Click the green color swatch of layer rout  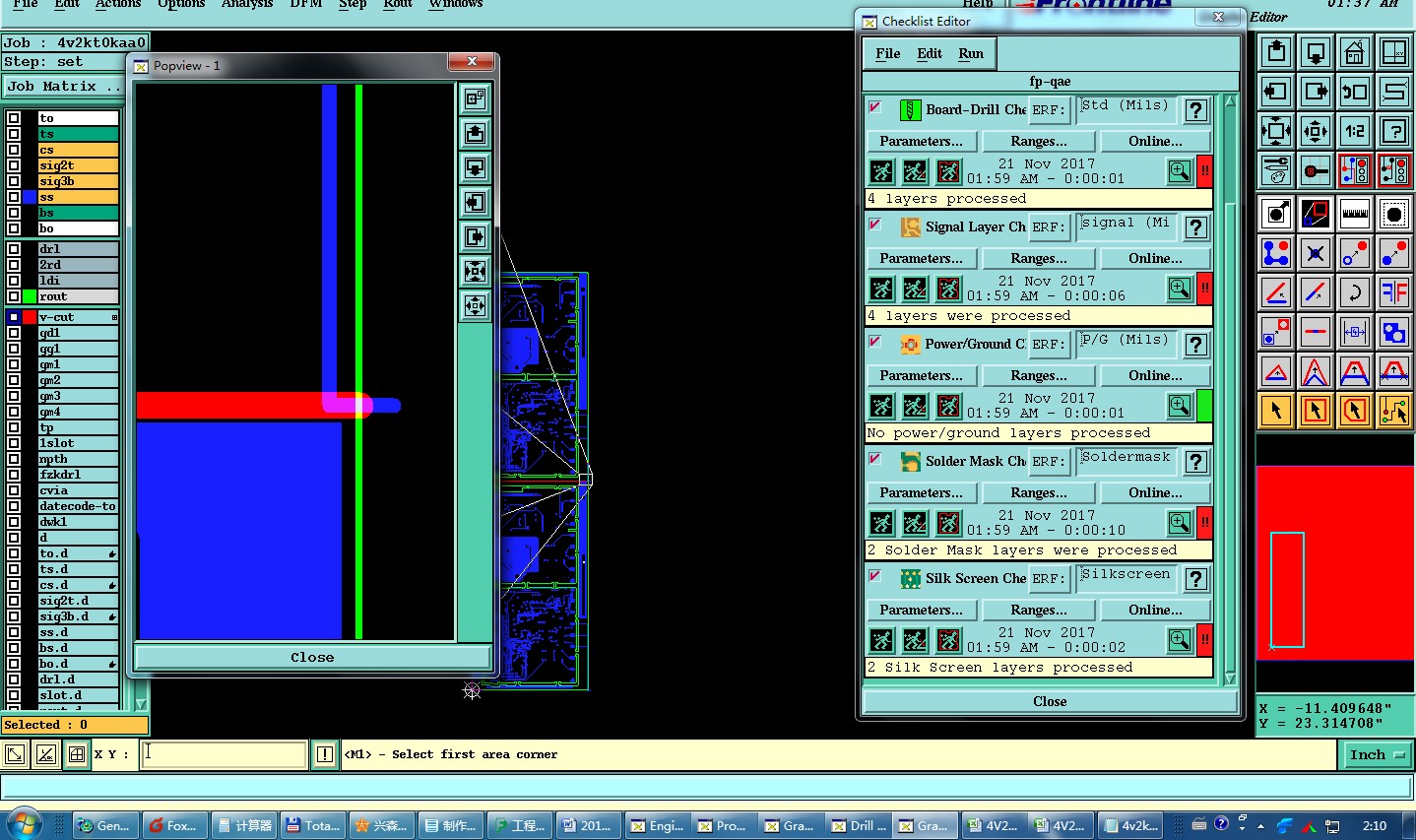30,296
